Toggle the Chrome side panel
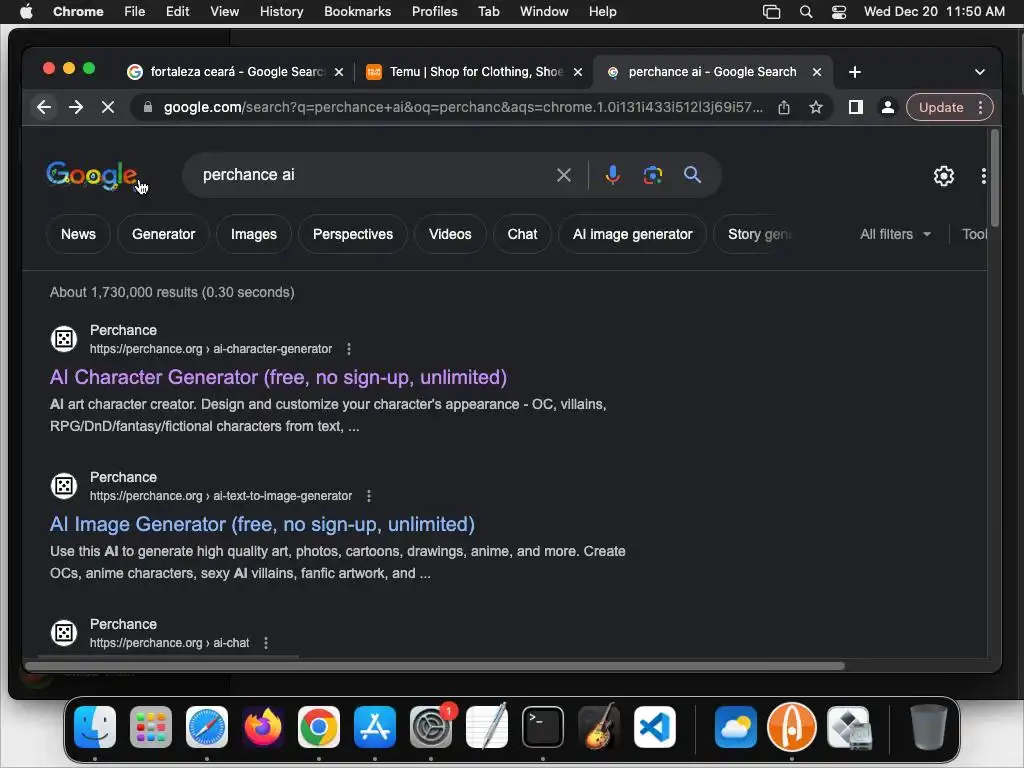This screenshot has width=1024, height=768. (856, 107)
